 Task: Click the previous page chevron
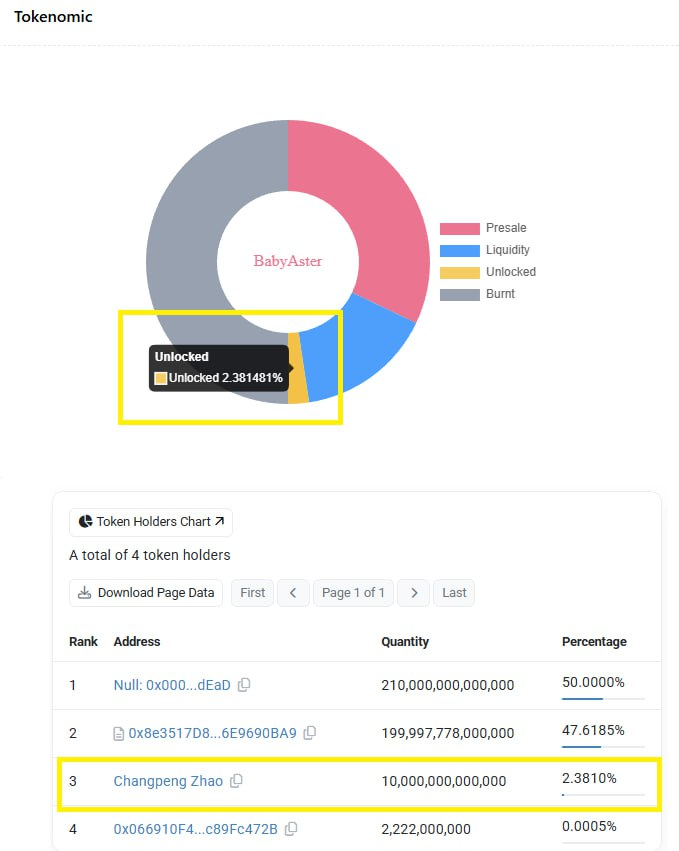tap(293, 593)
